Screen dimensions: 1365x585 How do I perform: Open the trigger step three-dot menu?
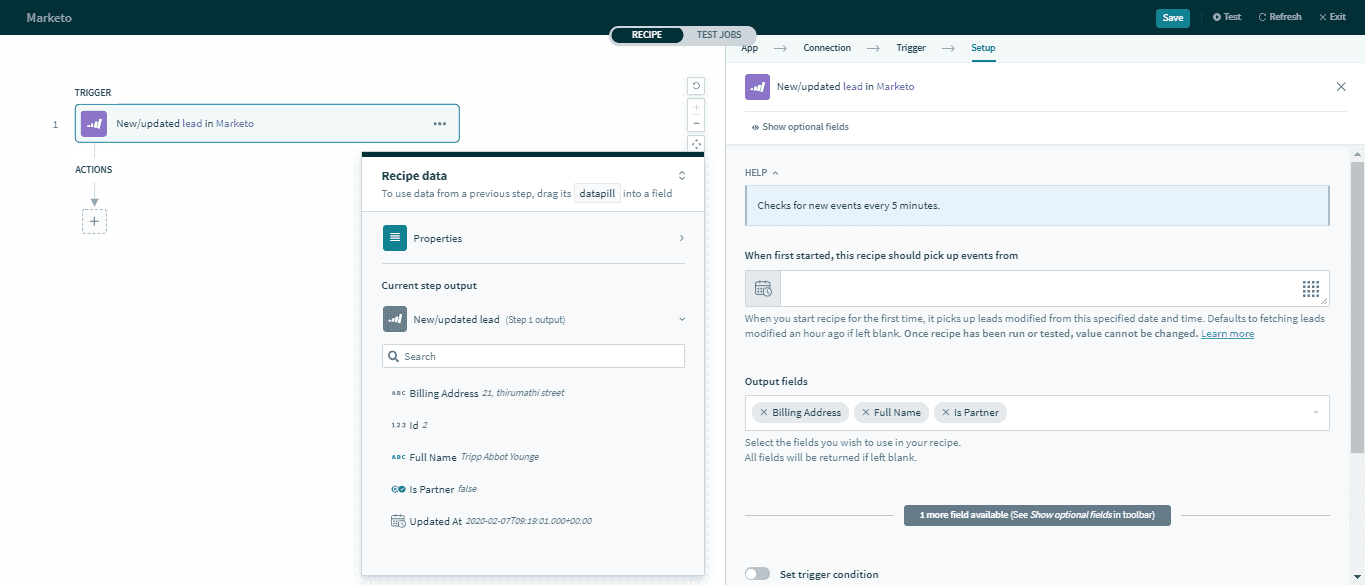click(439, 124)
